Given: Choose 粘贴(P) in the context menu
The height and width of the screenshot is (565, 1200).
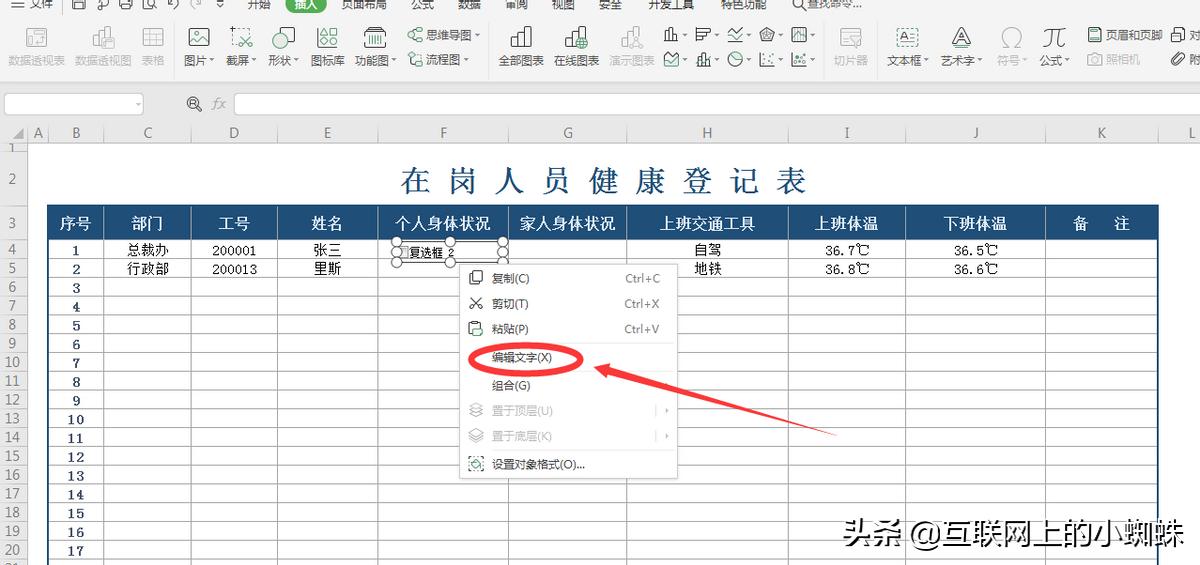Looking at the screenshot, I should click(x=568, y=328).
